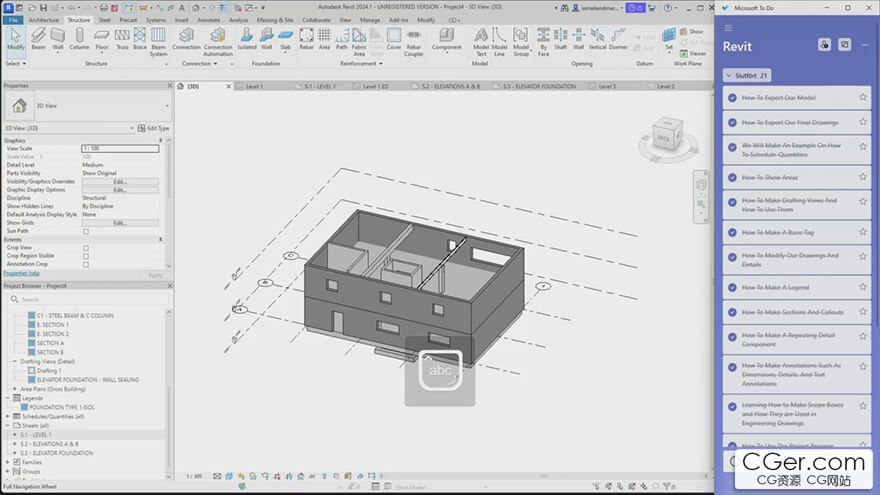880x495 pixels.
Task: Activate the Model Text tool
Action: 481,42
